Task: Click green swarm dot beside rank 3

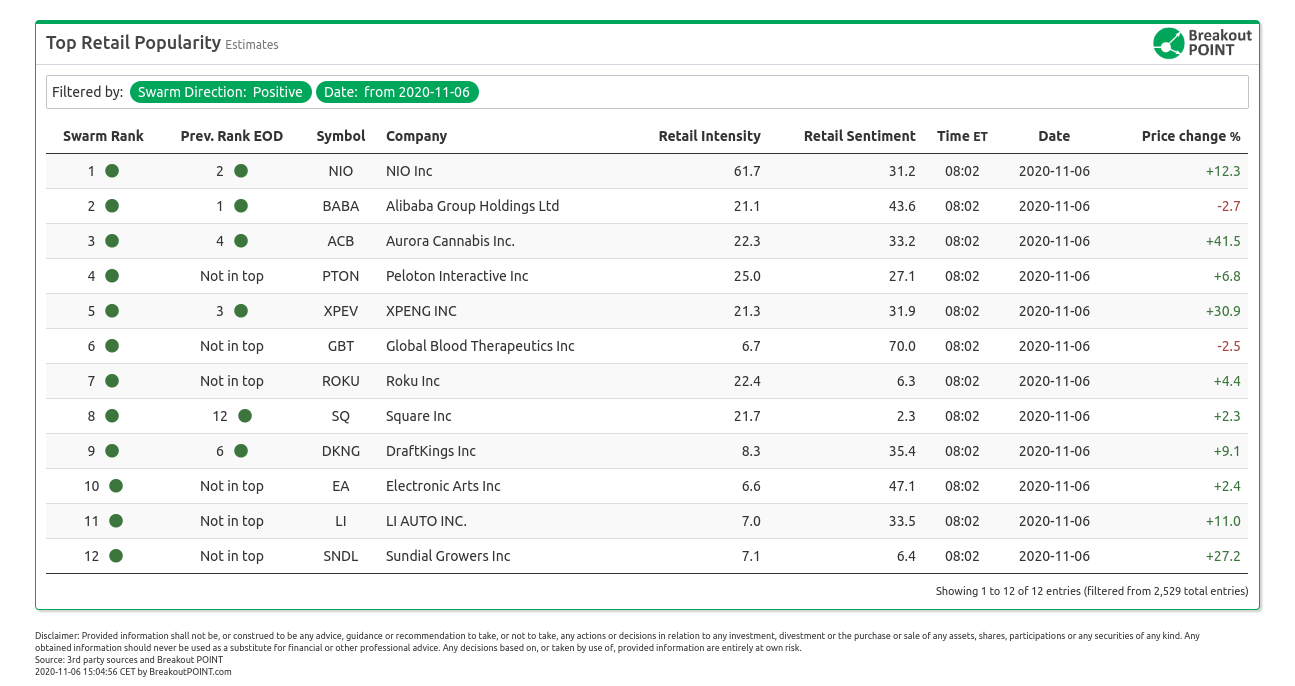Action: [x=112, y=241]
